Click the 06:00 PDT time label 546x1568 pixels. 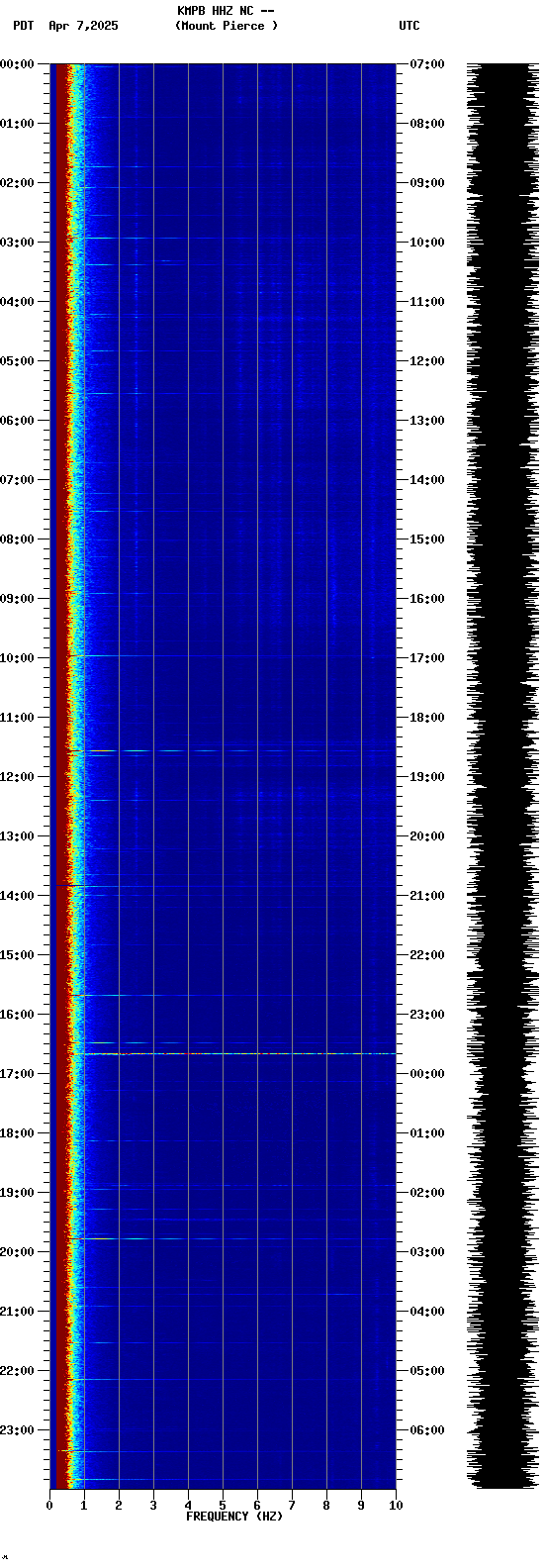pyautogui.click(x=17, y=421)
